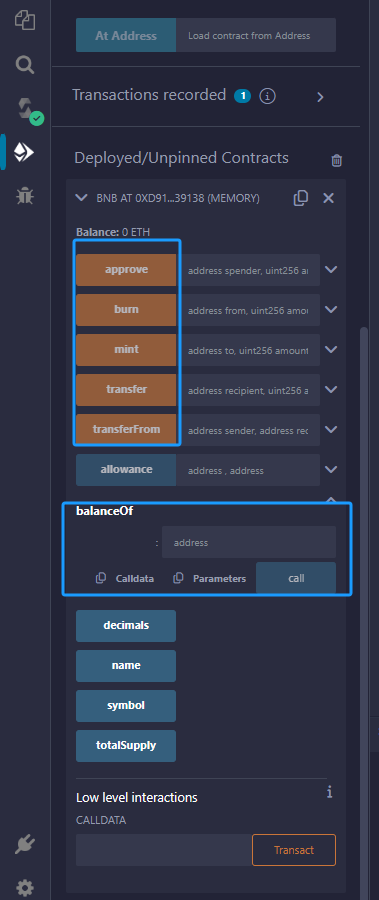379x900 pixels.
Task: Delete all deployed contracts with trash icon
Action: click(337, 161)
